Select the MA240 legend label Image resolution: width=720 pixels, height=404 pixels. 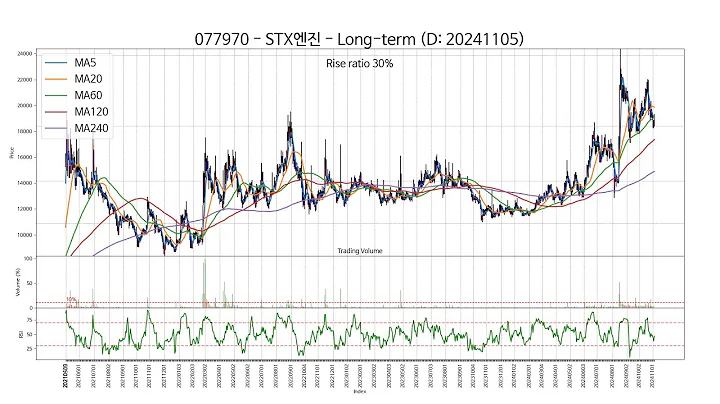click(x=91, y=128)
